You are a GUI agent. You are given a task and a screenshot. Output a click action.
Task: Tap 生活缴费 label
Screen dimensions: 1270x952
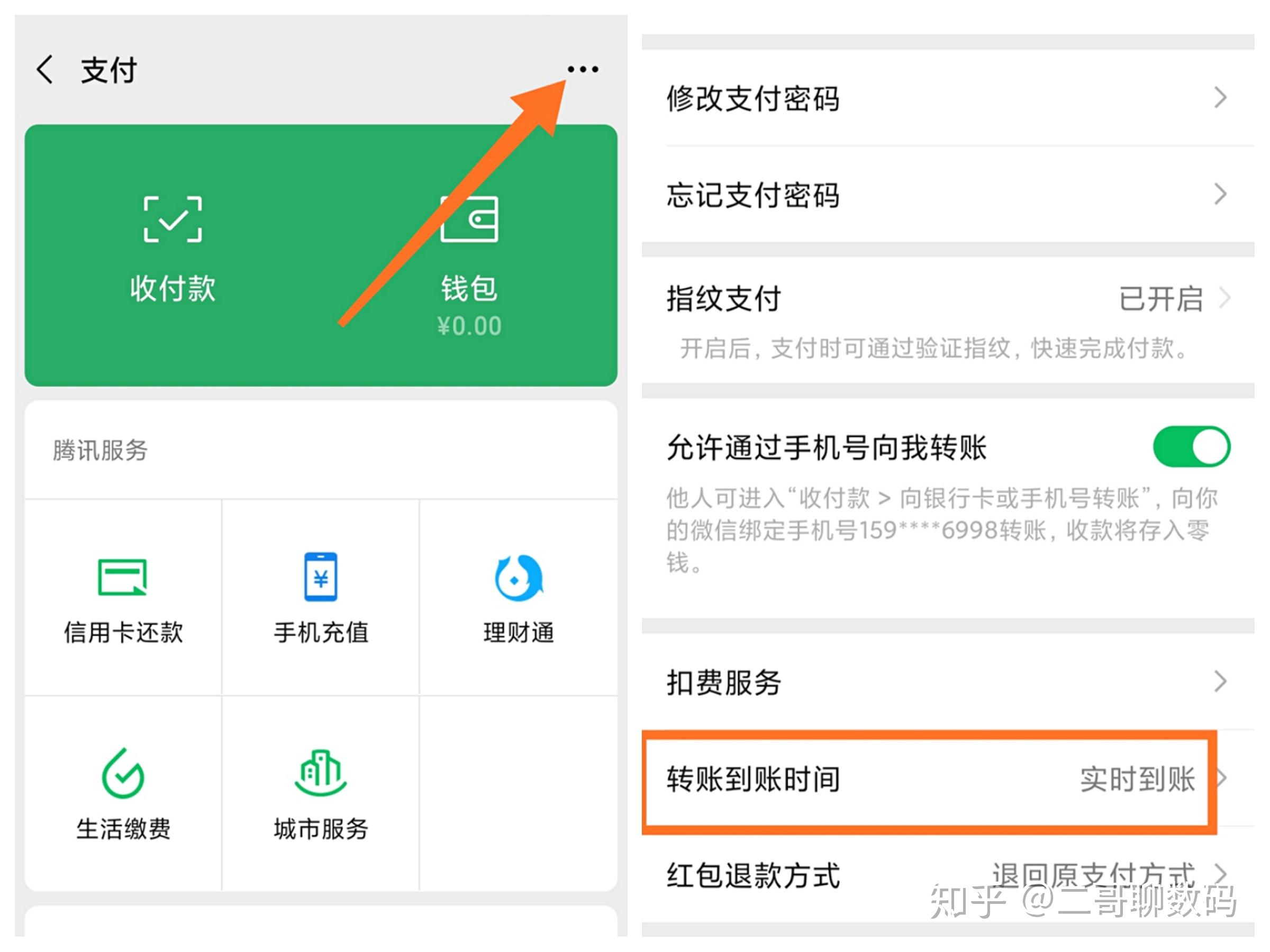(x=123, y=829)
